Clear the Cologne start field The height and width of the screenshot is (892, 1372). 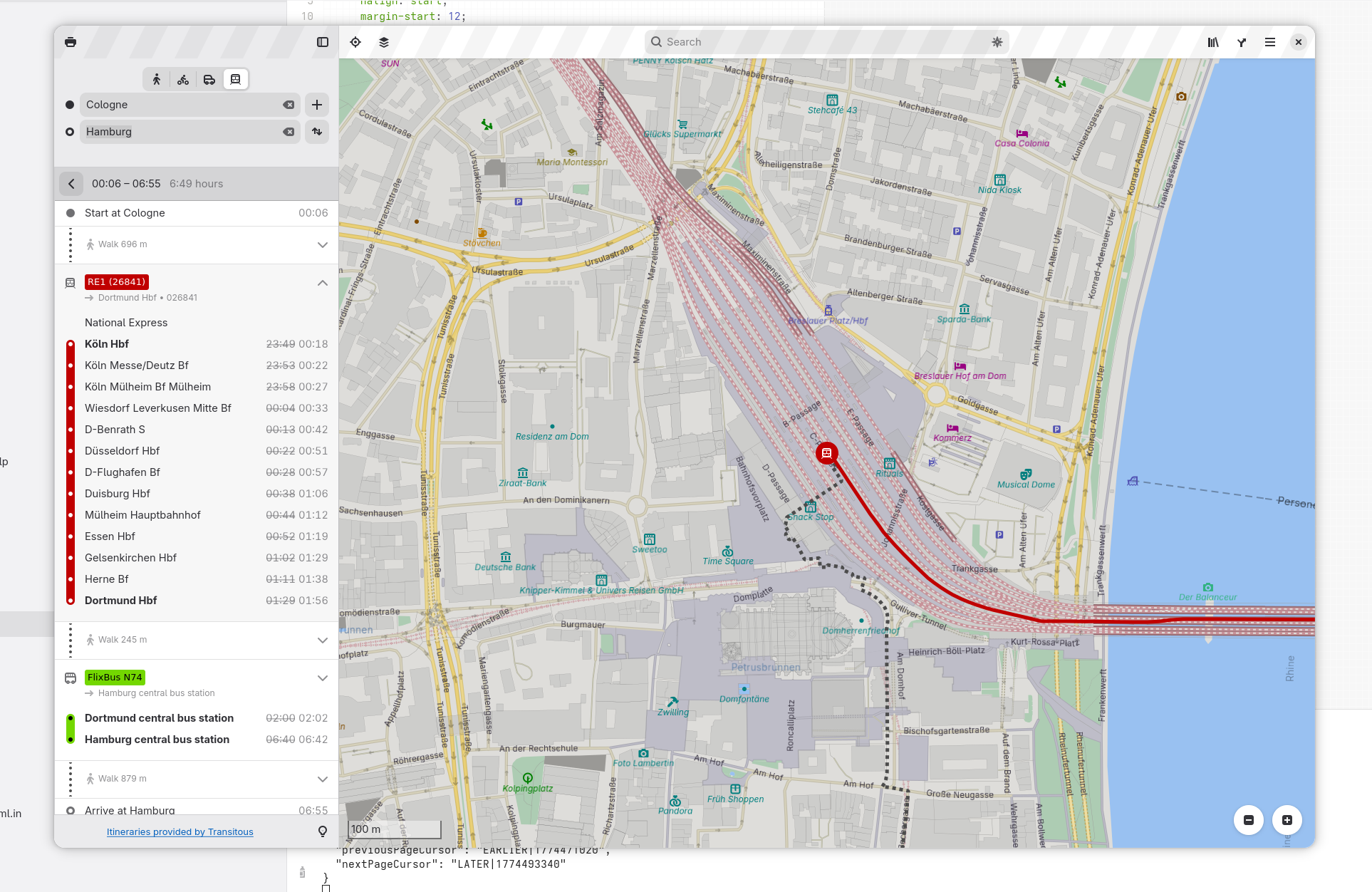(289, 105)
